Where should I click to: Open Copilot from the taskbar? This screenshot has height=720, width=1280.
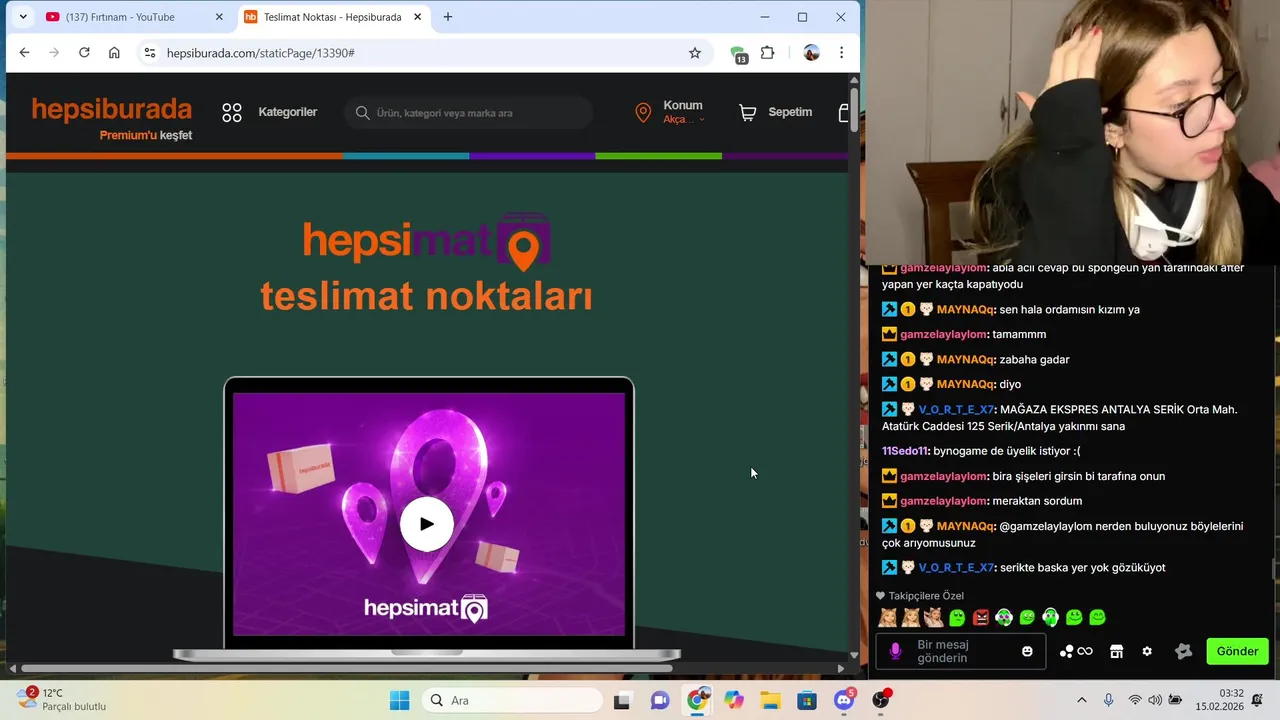click(733, 700)
